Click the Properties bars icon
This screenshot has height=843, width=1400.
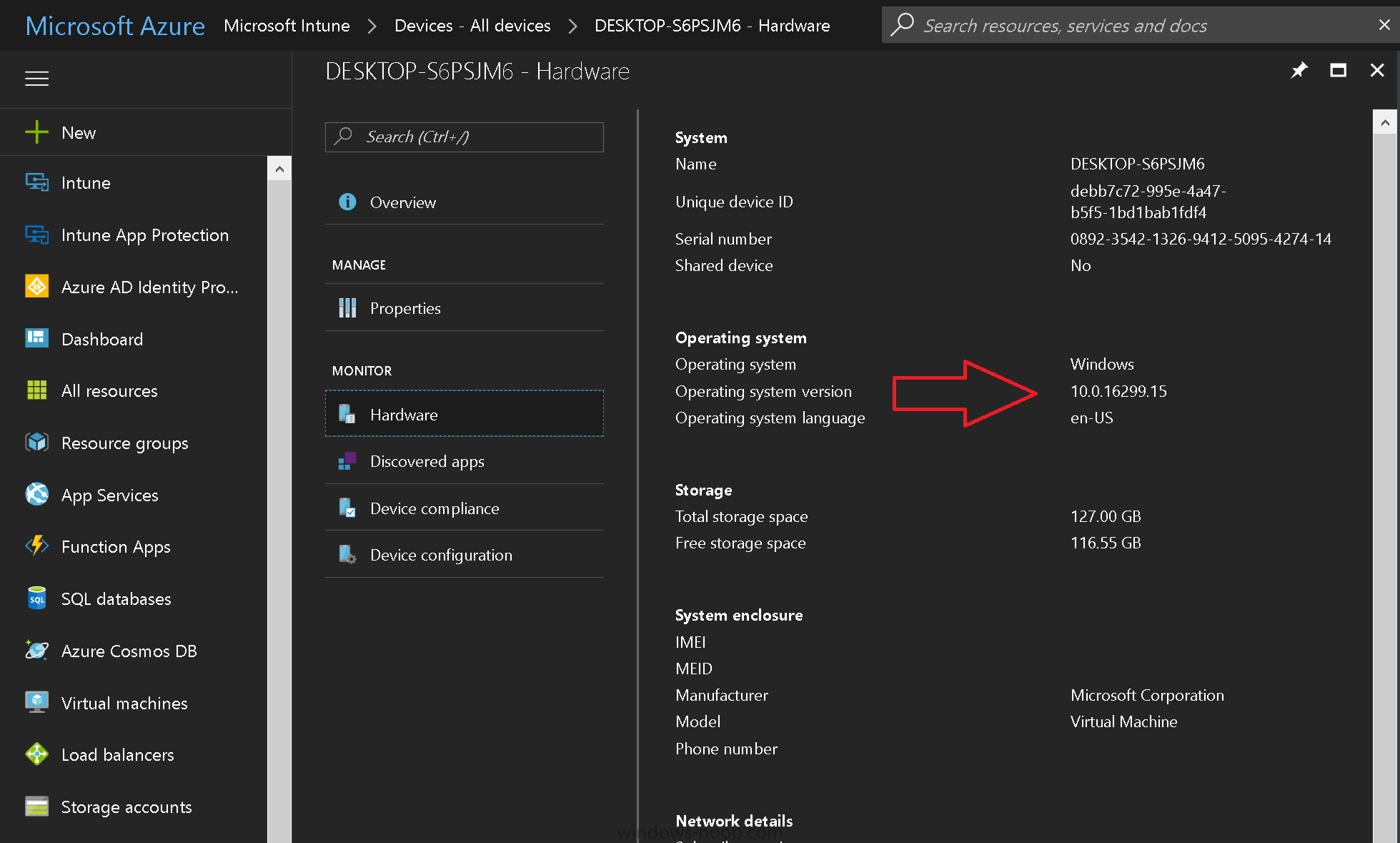point(347,308)
